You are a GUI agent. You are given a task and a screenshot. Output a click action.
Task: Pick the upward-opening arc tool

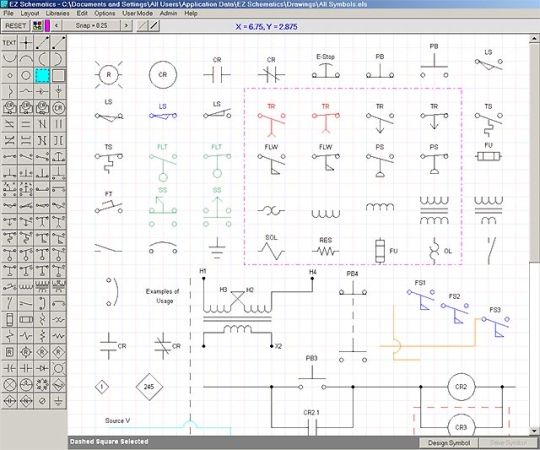click(x=9, y=59)
